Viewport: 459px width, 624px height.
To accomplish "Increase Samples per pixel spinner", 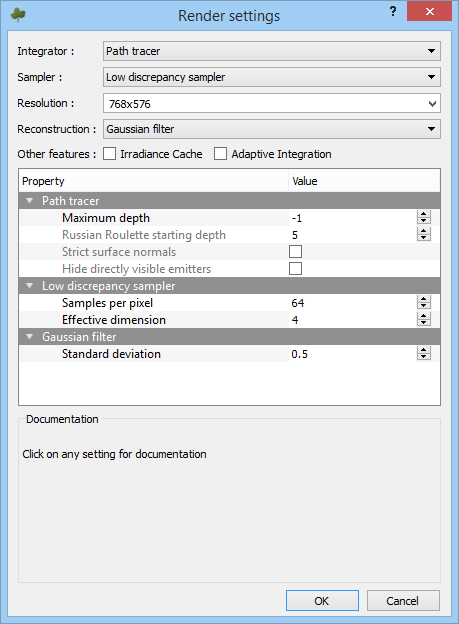I will [x=424, y=299].
